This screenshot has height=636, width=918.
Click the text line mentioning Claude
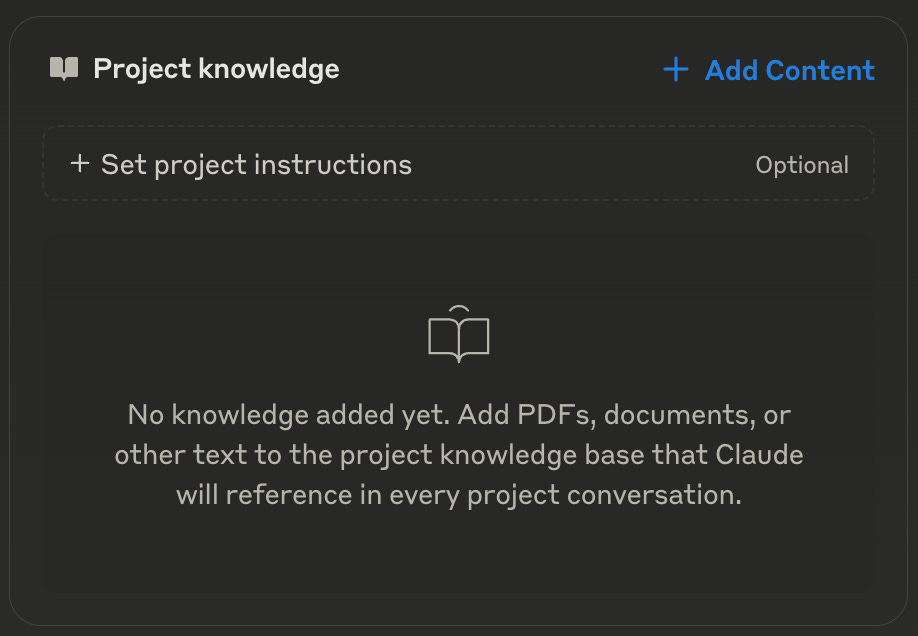click(x=459, y=455)
